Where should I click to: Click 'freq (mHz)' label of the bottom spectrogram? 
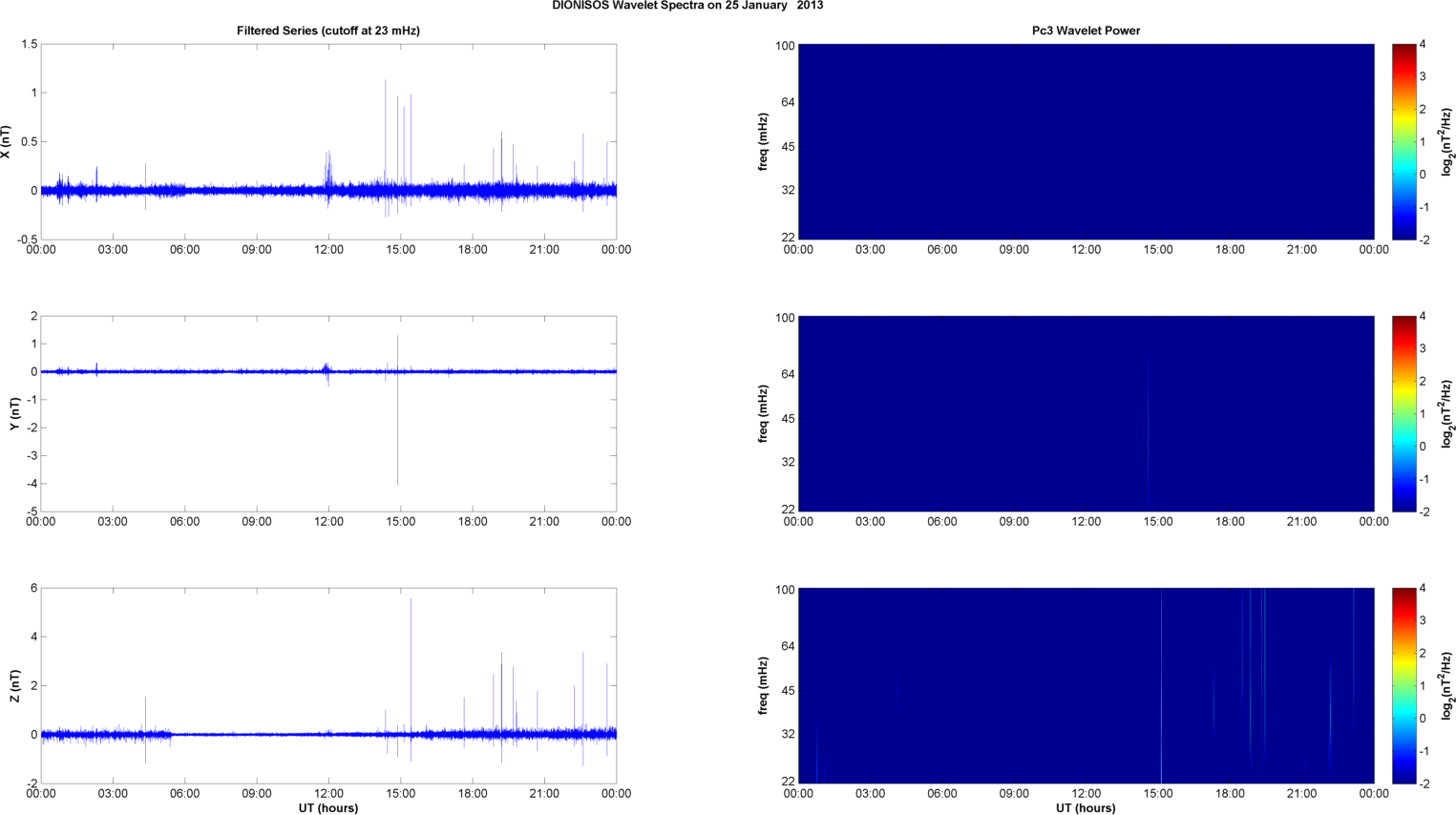(764, 686)
